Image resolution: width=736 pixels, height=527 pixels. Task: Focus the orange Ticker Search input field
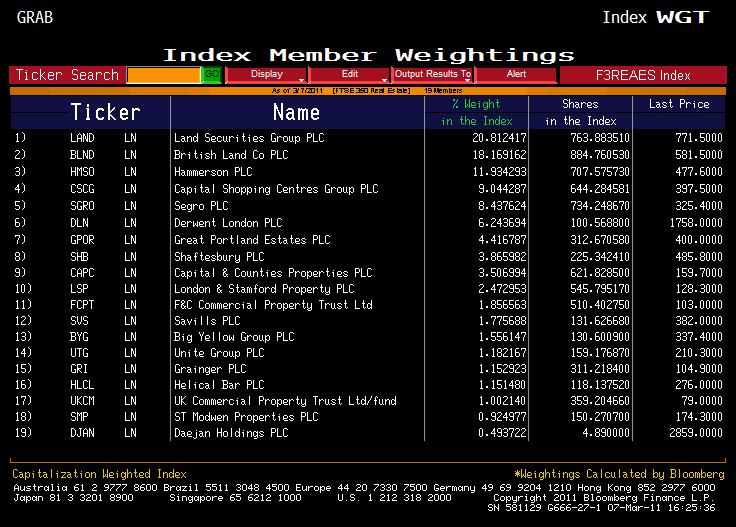tap(164, 75)
